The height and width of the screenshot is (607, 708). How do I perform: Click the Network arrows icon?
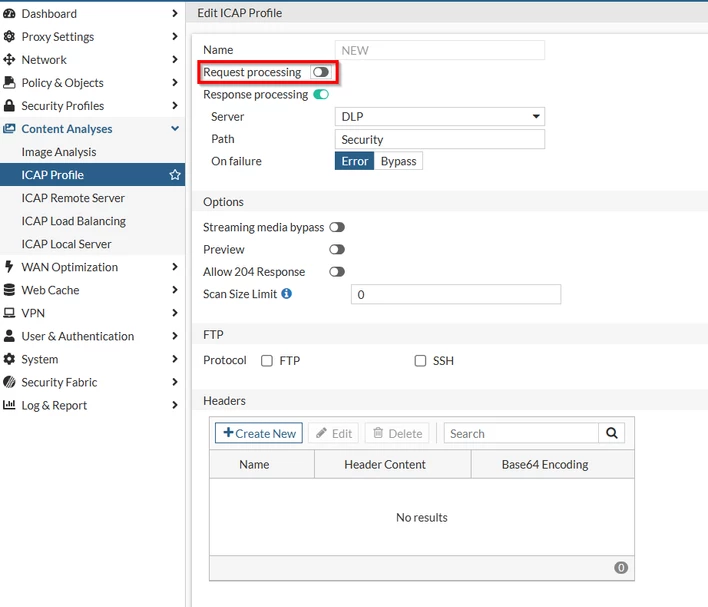point(9,60)
